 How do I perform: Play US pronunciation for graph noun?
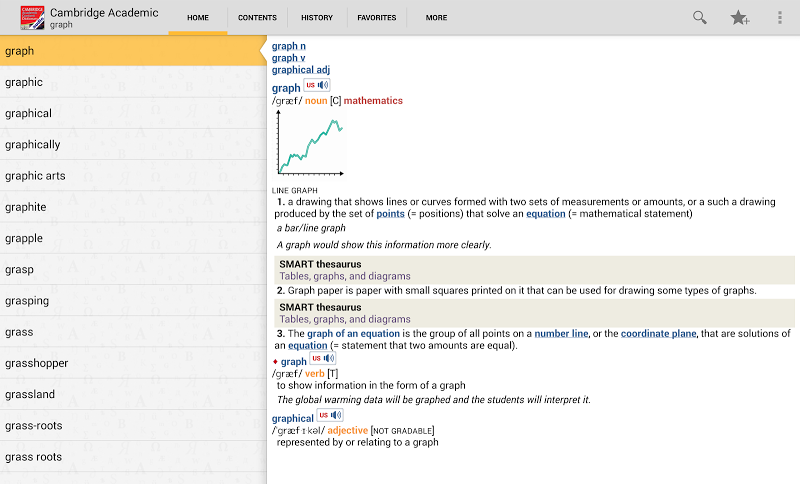point(317,86)
